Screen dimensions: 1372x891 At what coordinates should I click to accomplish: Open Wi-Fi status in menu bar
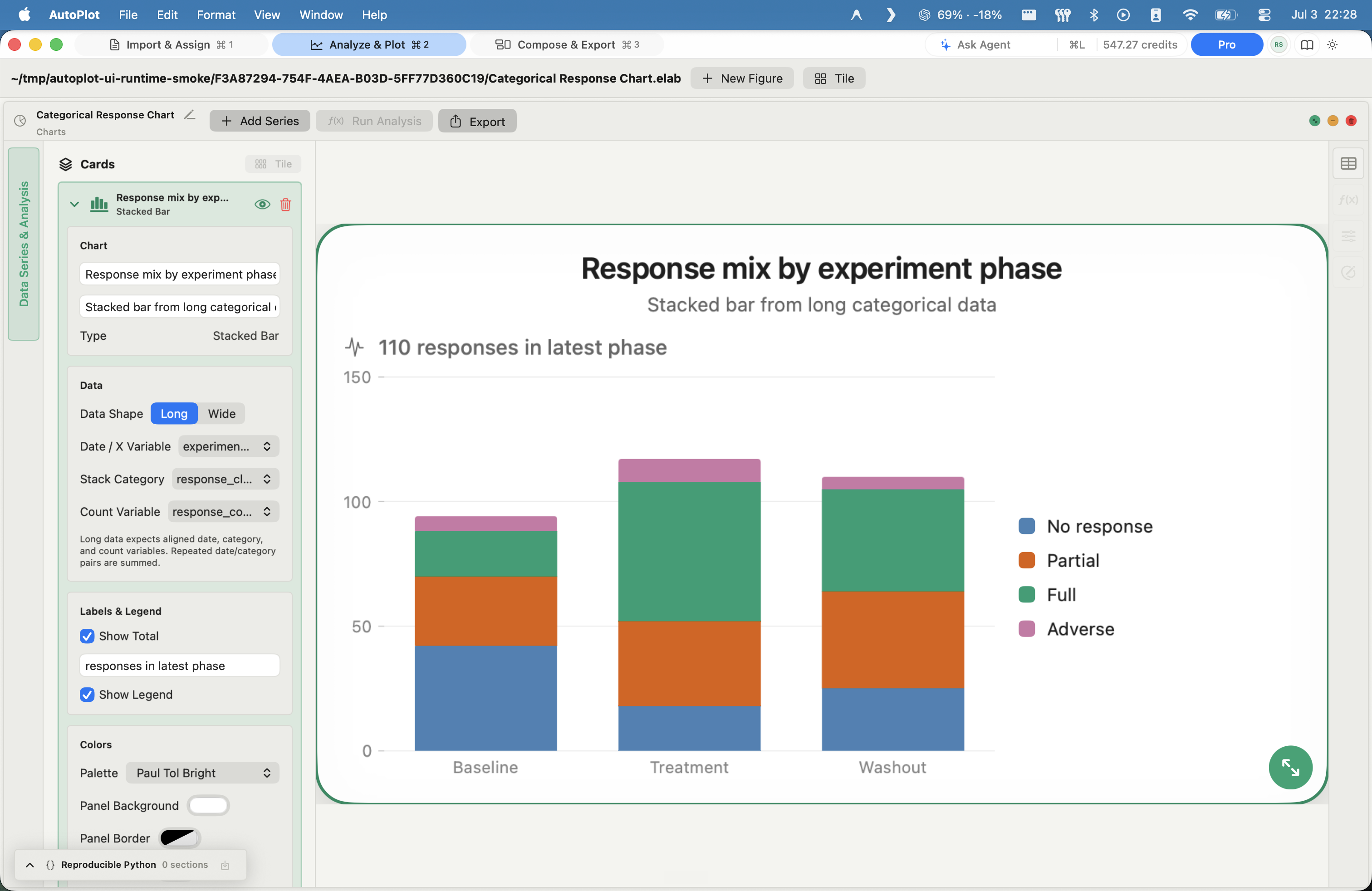[1190, 15]
